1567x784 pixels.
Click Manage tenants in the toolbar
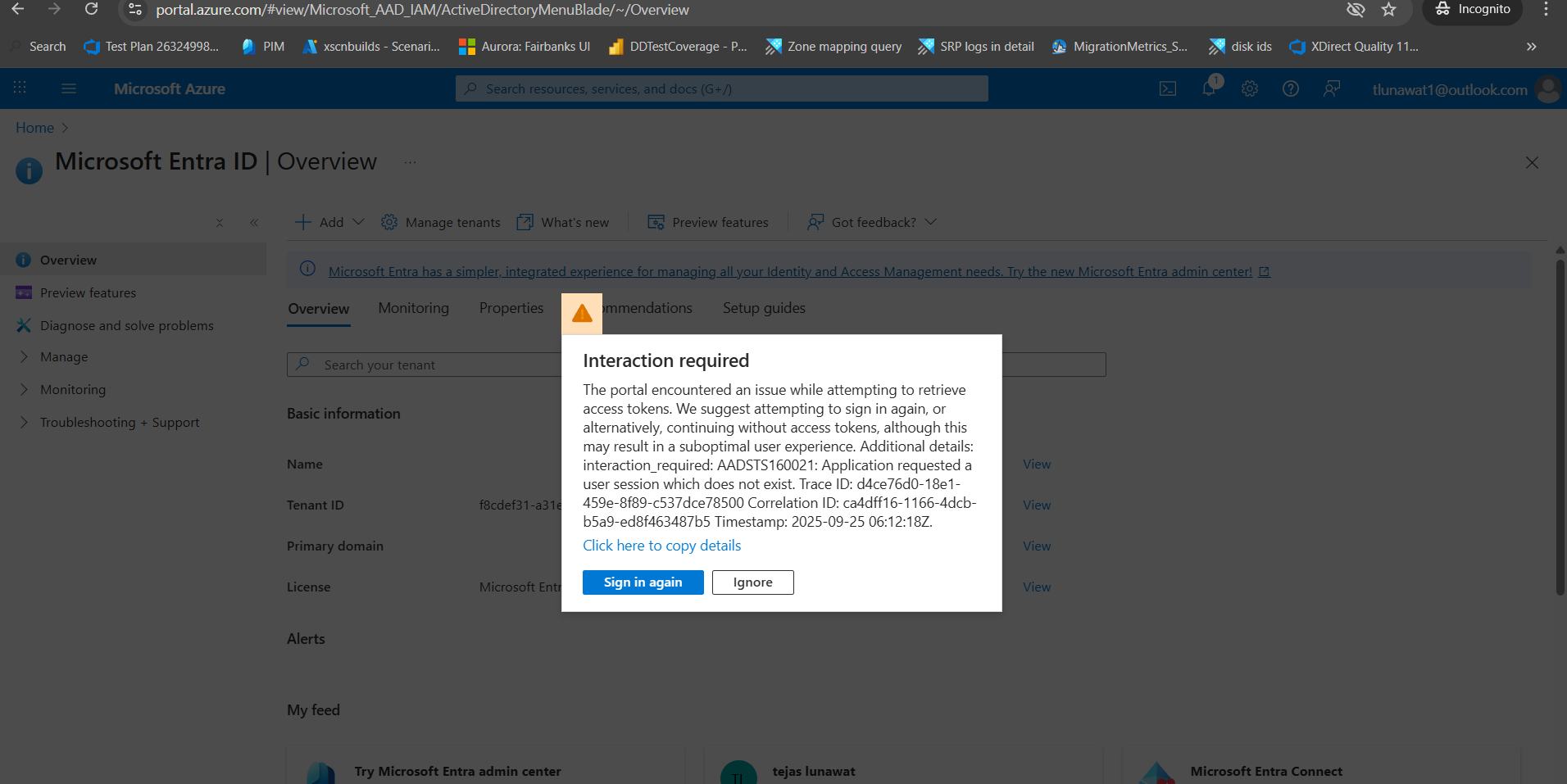pyautogui.click(x=441, y=222)
